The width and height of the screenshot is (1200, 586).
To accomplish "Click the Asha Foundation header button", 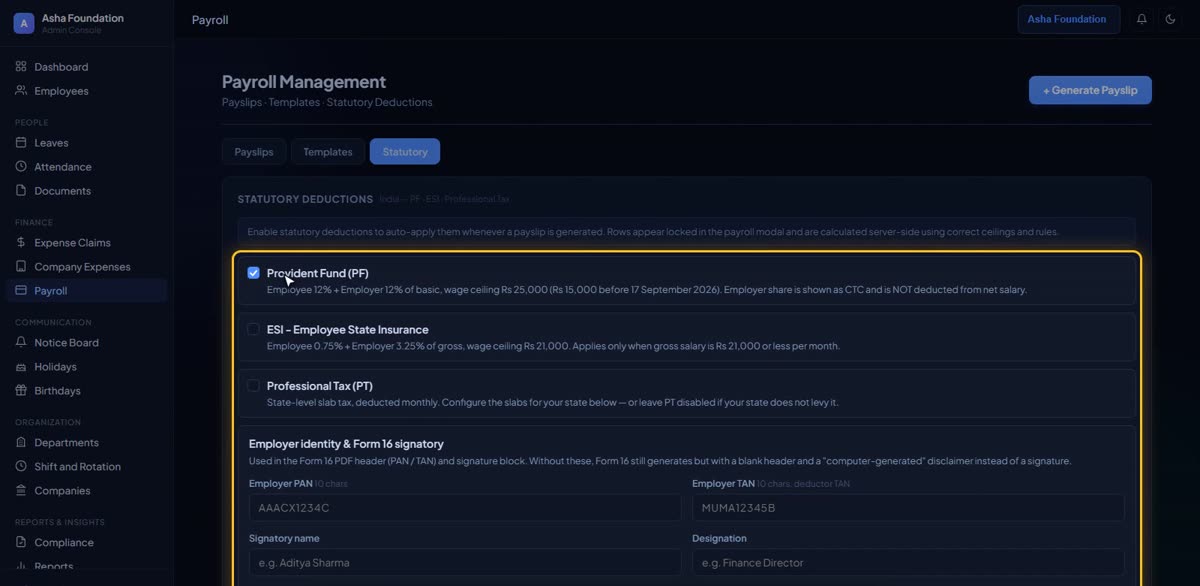I will click(1069, 19).
